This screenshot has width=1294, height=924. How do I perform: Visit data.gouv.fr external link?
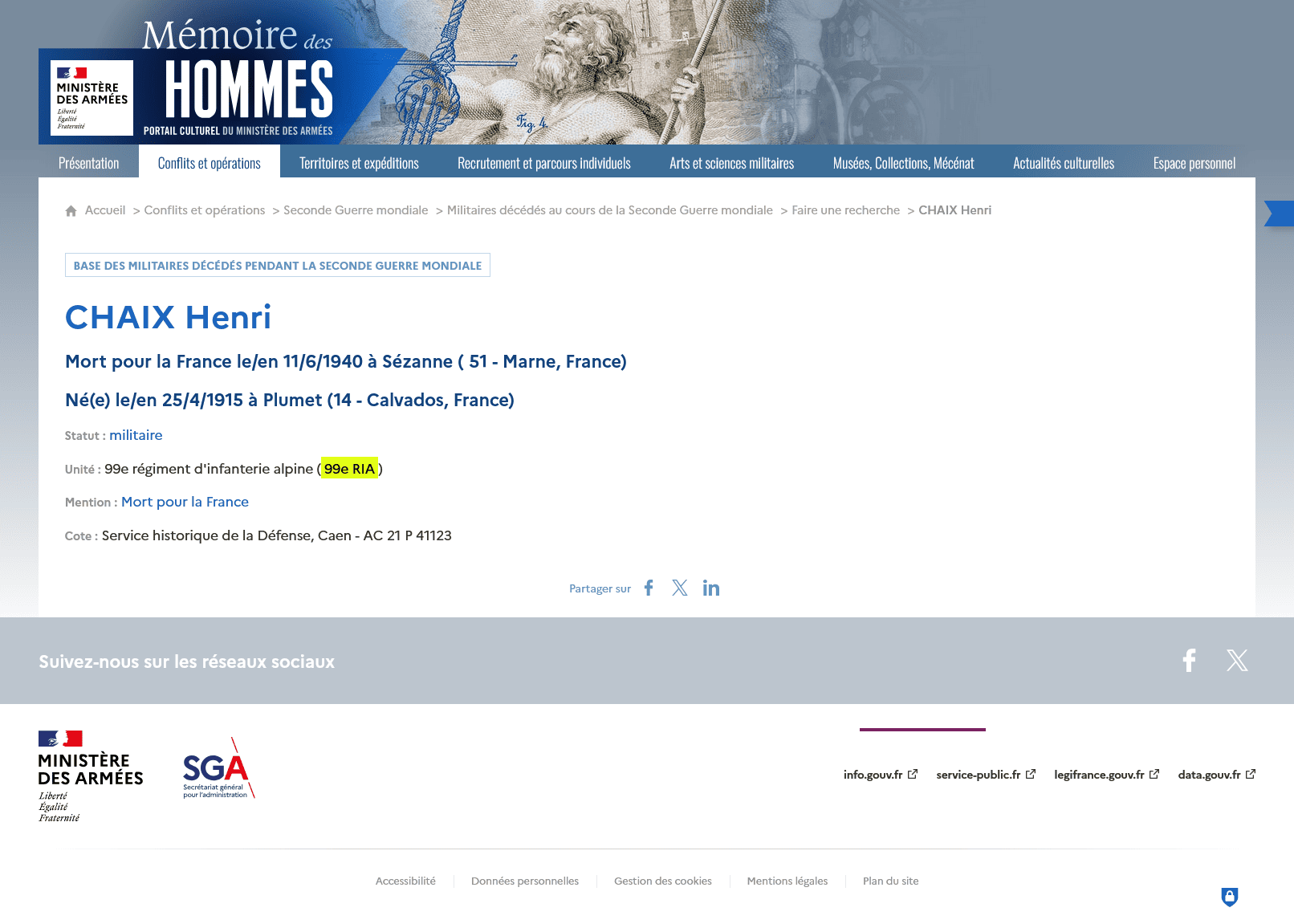pos(1217,775)
